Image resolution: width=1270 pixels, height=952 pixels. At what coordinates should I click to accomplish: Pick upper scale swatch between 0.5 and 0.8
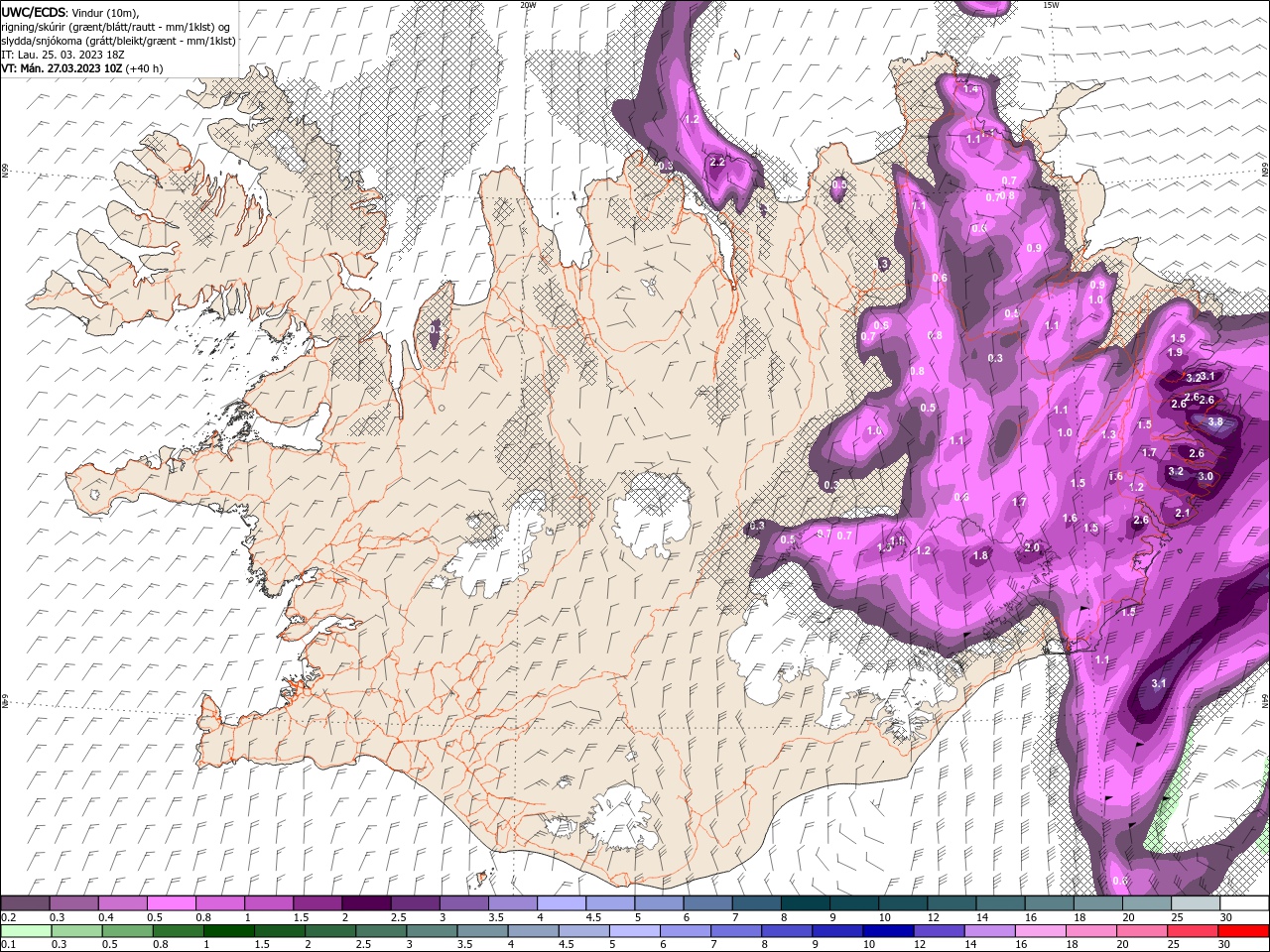click(171, 903)
